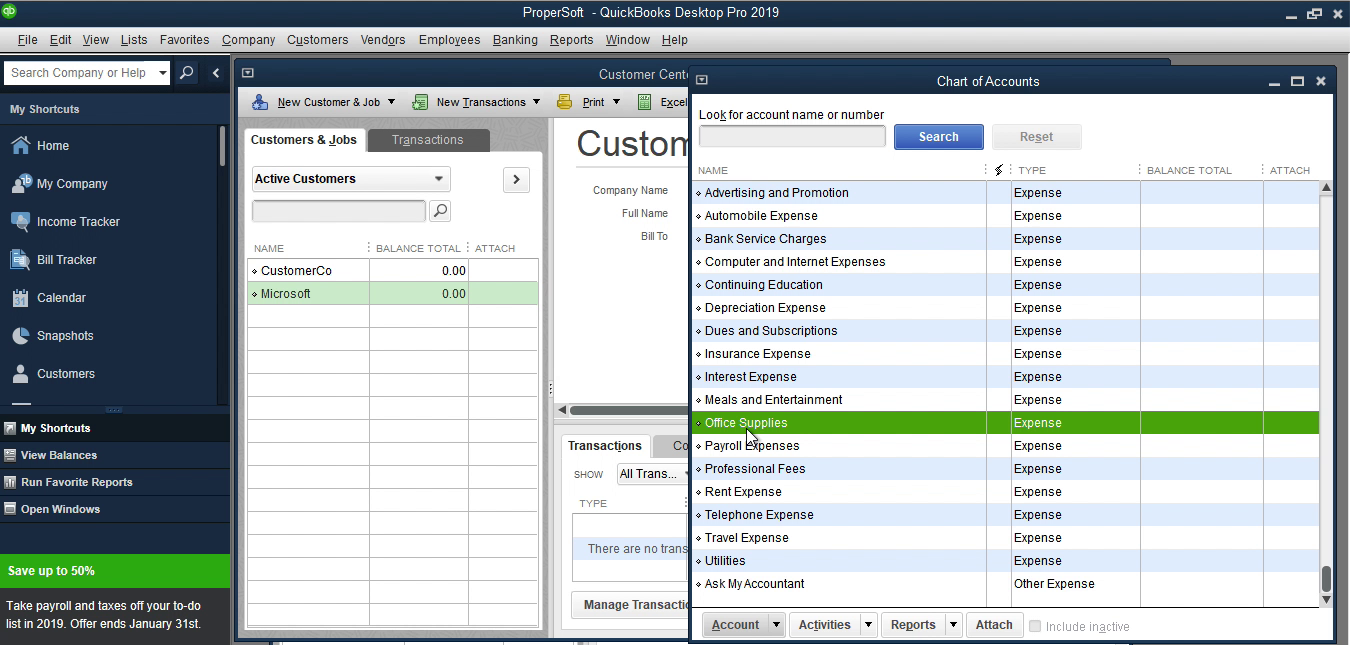Click the Reset button
Screen dimensions: 1350x645
(1036, 137)
